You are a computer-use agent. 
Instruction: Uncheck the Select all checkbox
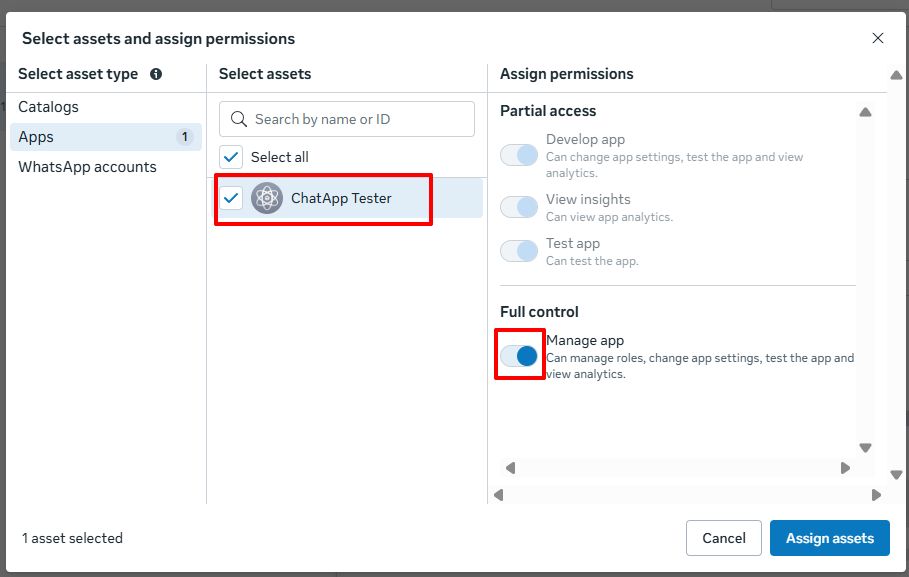(231, 157)
